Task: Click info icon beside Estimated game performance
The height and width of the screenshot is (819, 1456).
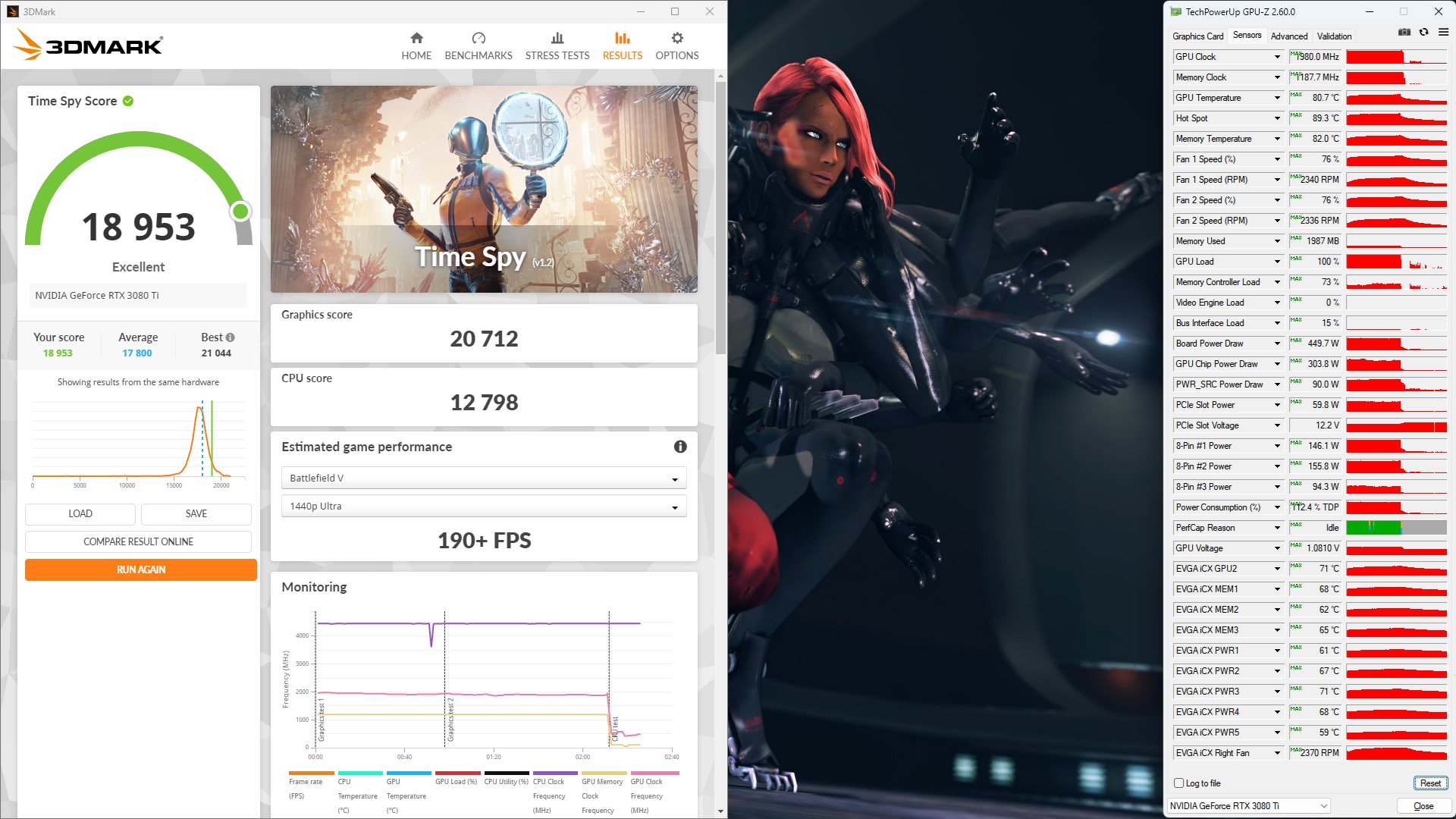Action: pyautogui.click(x=680, y=447)
